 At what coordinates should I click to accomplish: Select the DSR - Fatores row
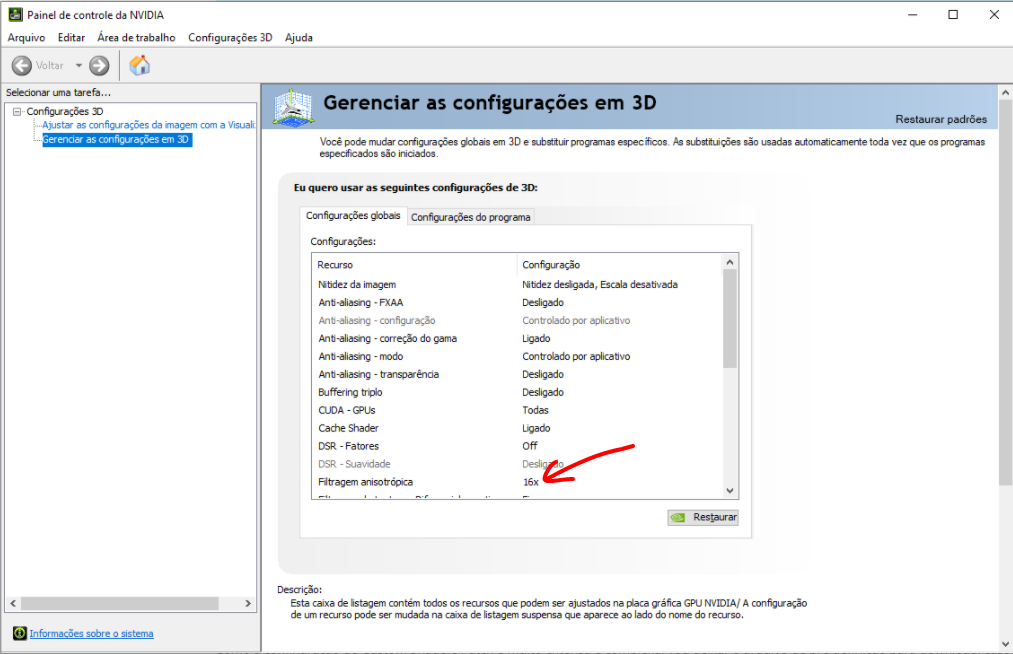(x=517, y=446)
